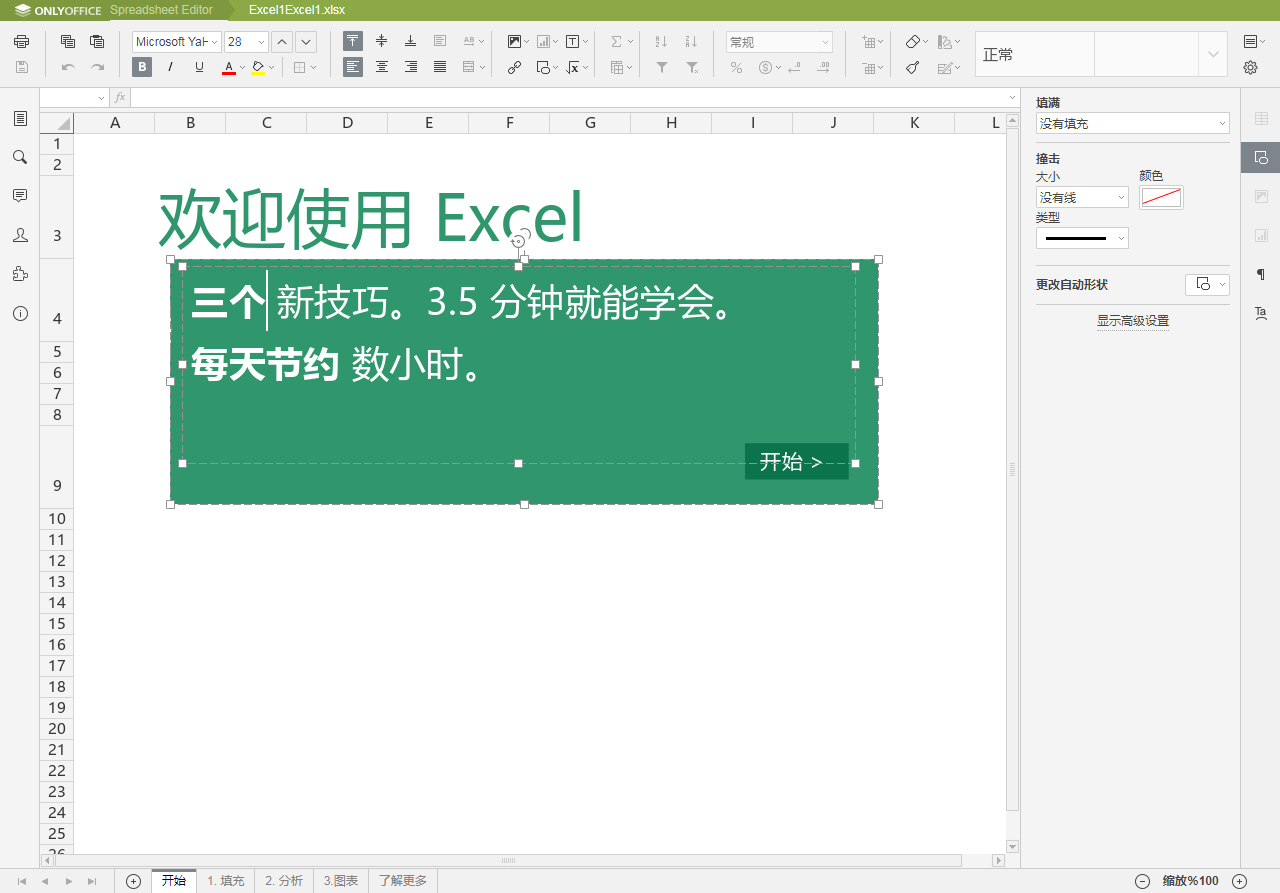Open shape settings in right sidebar
This screenshot has height=893, width=1280.
click(1261, 157)
